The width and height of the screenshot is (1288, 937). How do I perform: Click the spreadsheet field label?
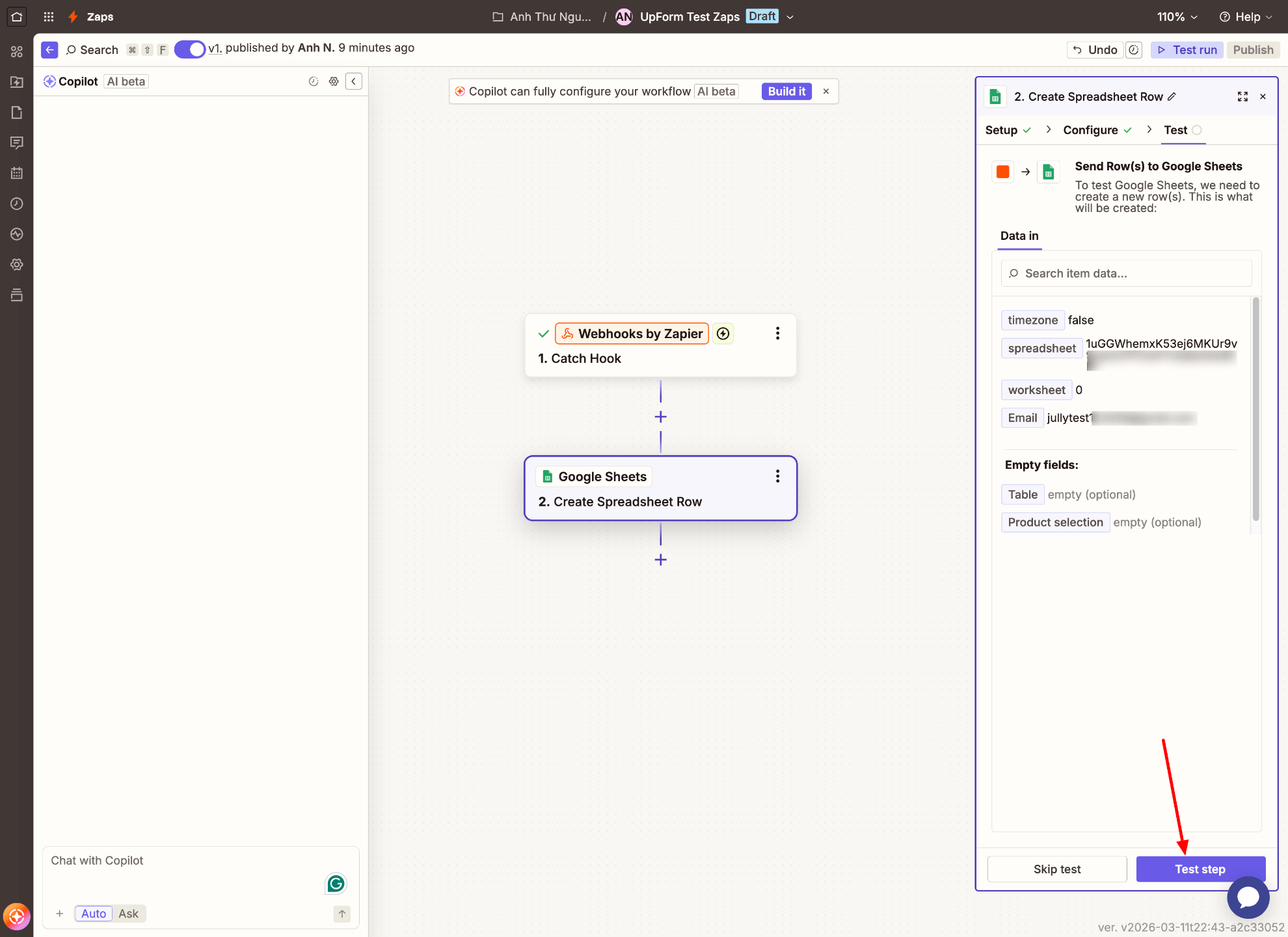coord(1042,348)
